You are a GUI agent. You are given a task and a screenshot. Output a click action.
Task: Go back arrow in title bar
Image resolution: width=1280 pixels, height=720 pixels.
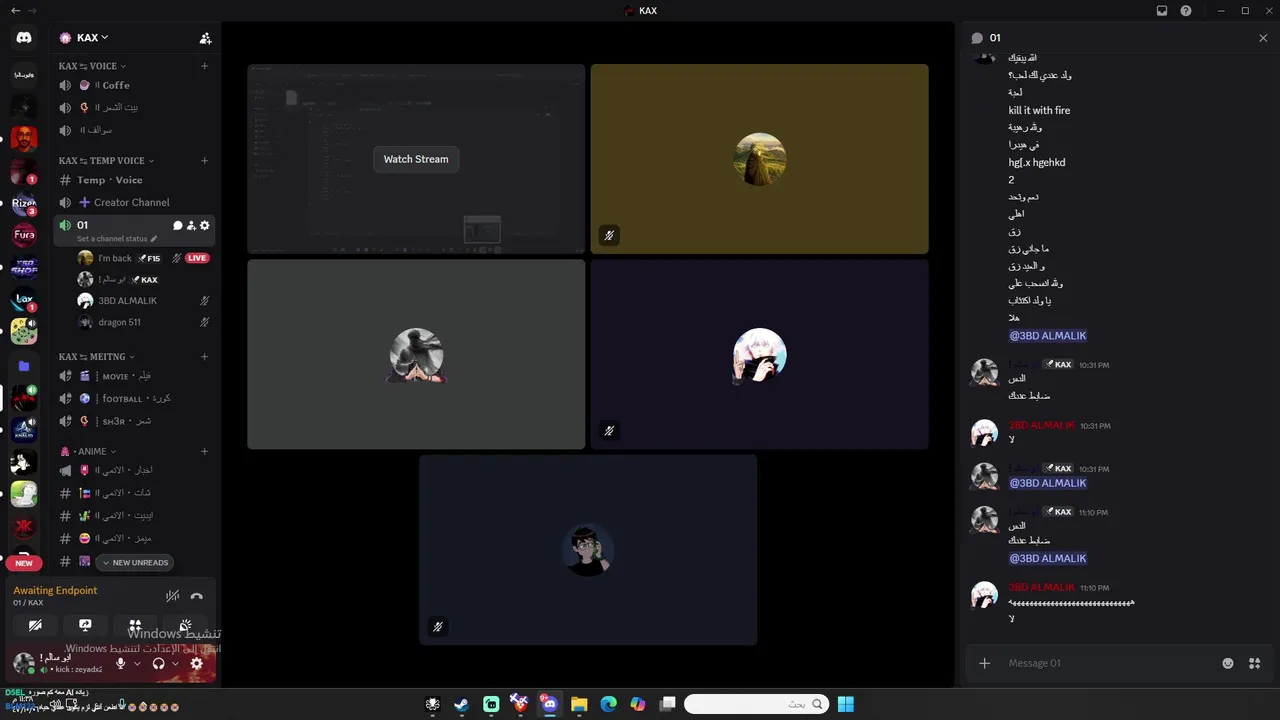pyautogui.click(x=14, y=11)
